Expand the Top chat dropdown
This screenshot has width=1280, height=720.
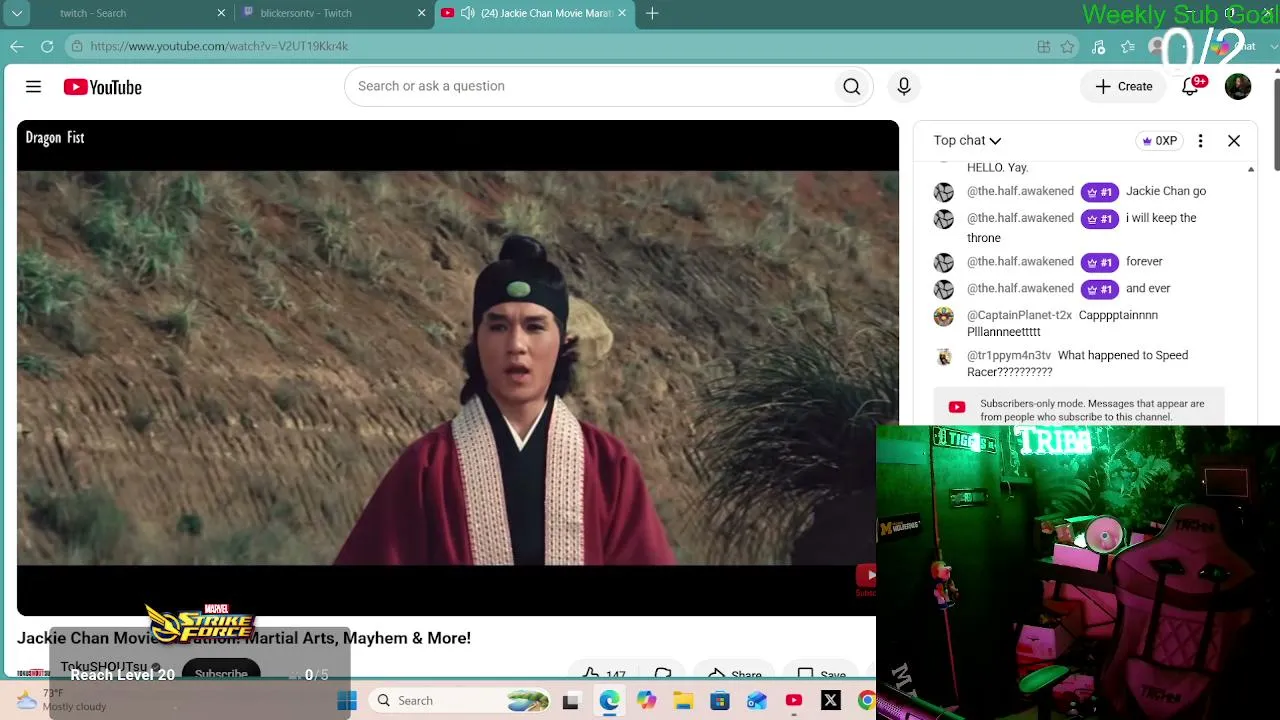(x=967, y=141)
